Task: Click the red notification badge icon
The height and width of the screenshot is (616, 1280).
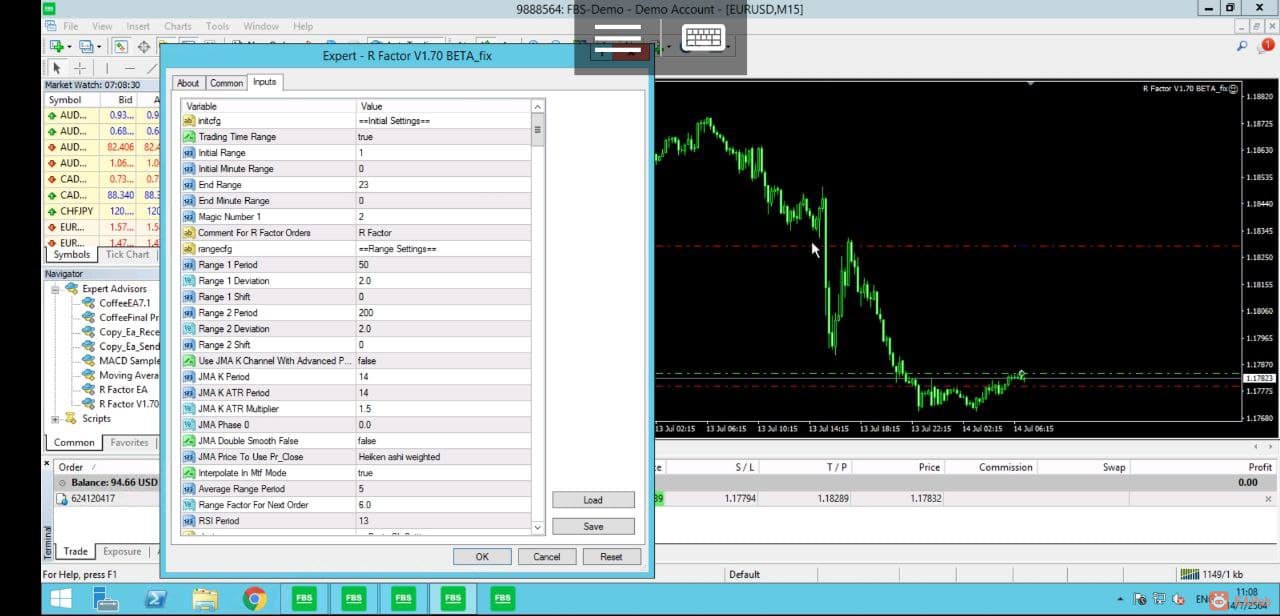Action: (x=1267, y=45)
